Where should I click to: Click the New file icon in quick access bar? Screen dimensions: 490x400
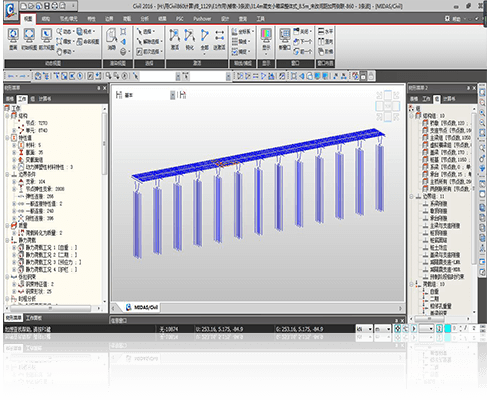[x=23, y=6]
